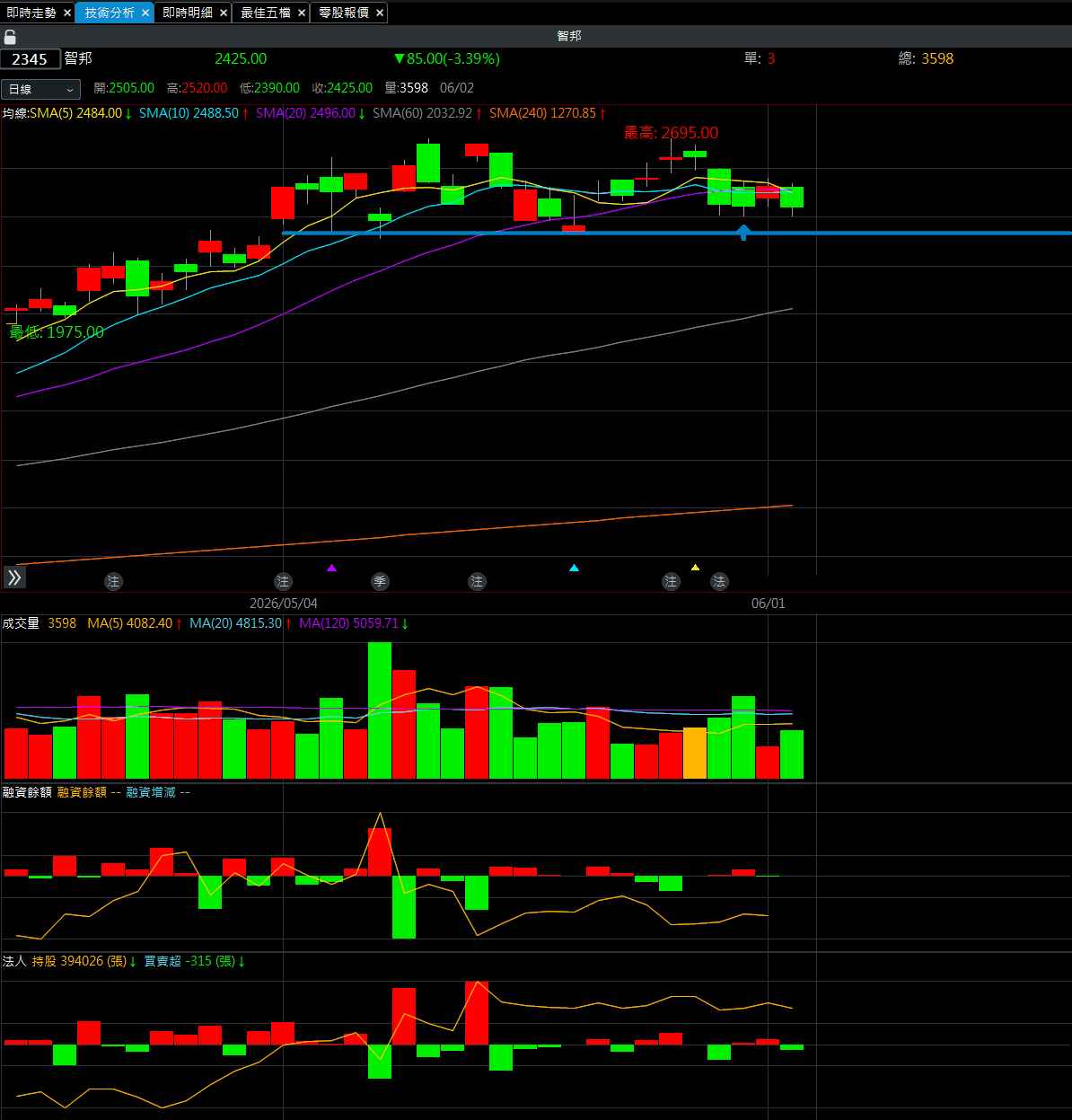The width and height of the screenshot is (1072, 1120).
Task: Expand the panel with the double-chevron icon
Action: 14,578
